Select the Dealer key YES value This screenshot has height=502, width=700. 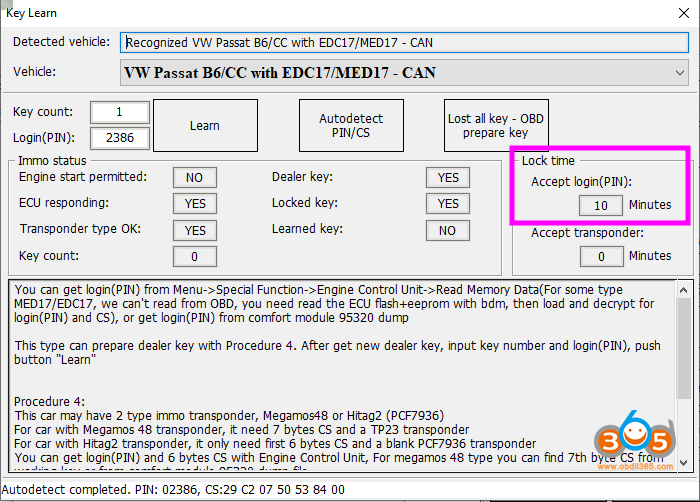click(x=448, y=178)
